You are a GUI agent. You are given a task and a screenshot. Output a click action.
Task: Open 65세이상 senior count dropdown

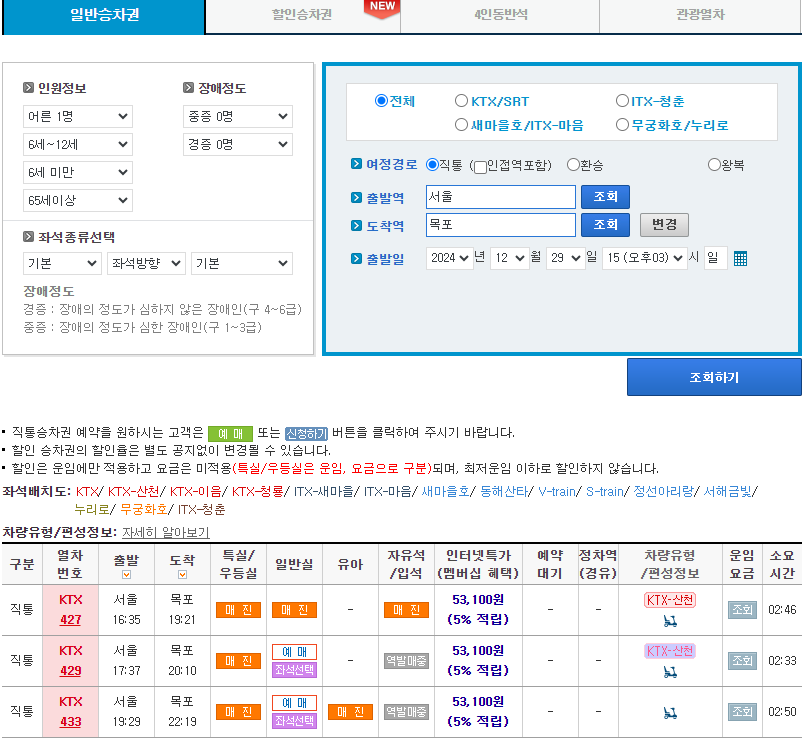click(78, 200)
